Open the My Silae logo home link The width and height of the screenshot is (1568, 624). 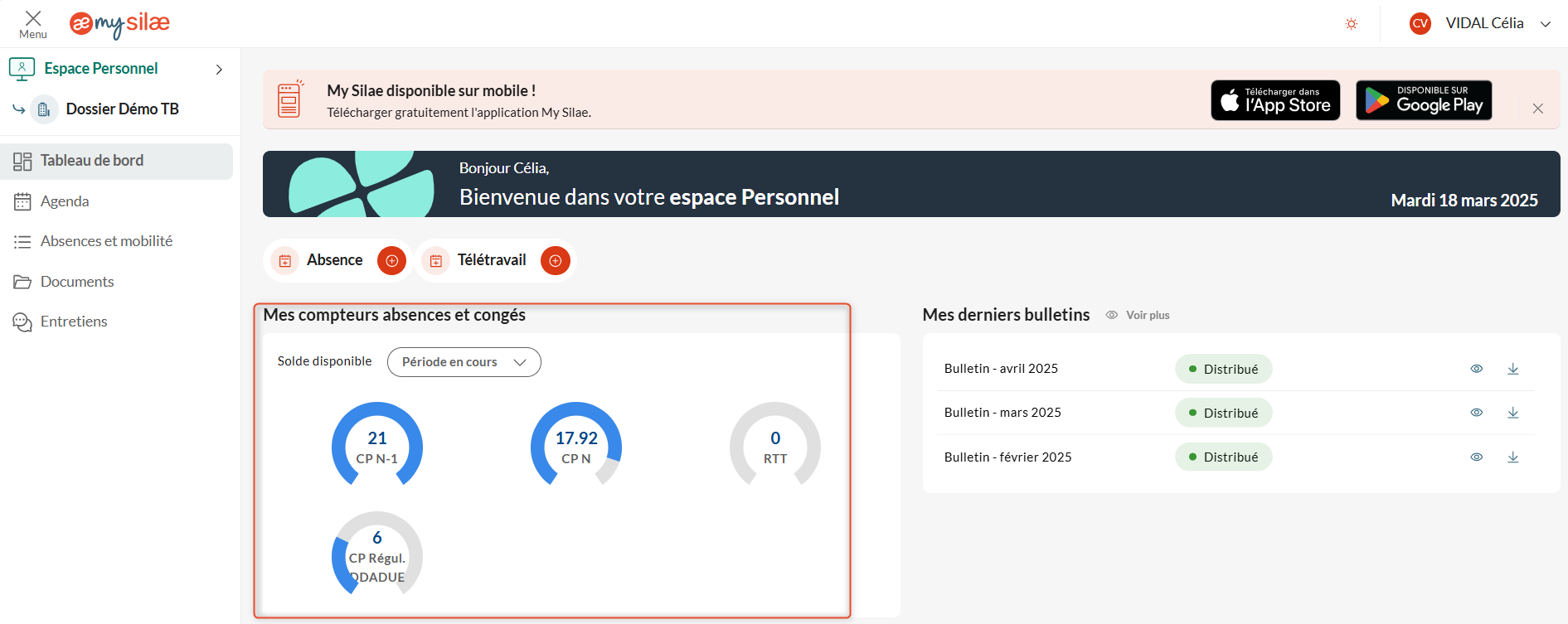(119, 24)
